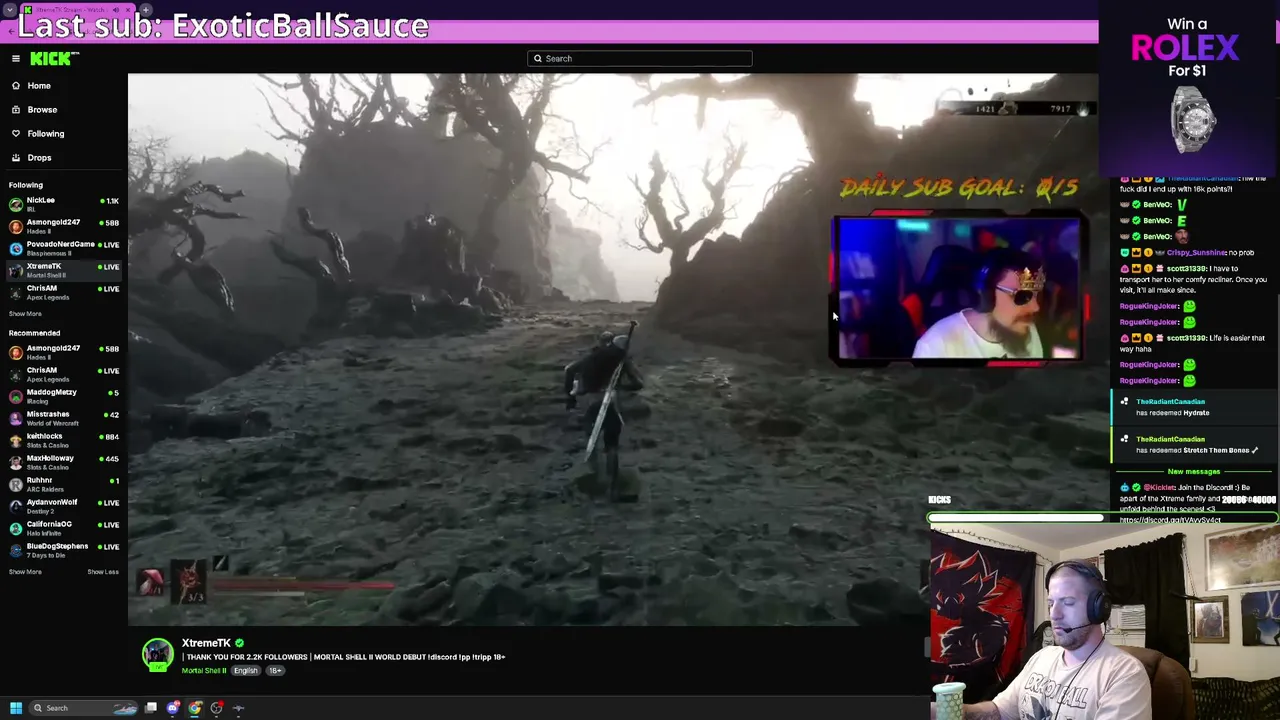The width and height of the screenshot is (1280, 720).
Task: Click the search magnifier icon
Action: (538, 59)
